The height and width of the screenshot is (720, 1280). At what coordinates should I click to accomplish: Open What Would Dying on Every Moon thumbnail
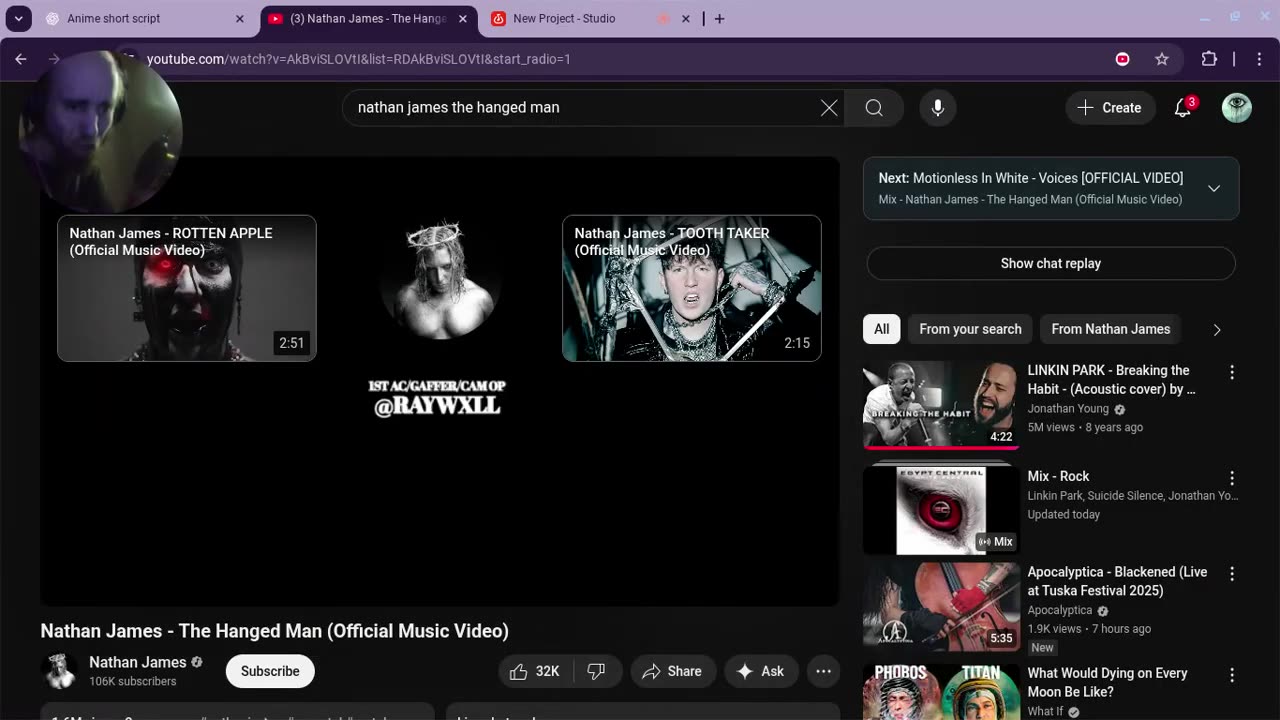(x=941, y=692)
